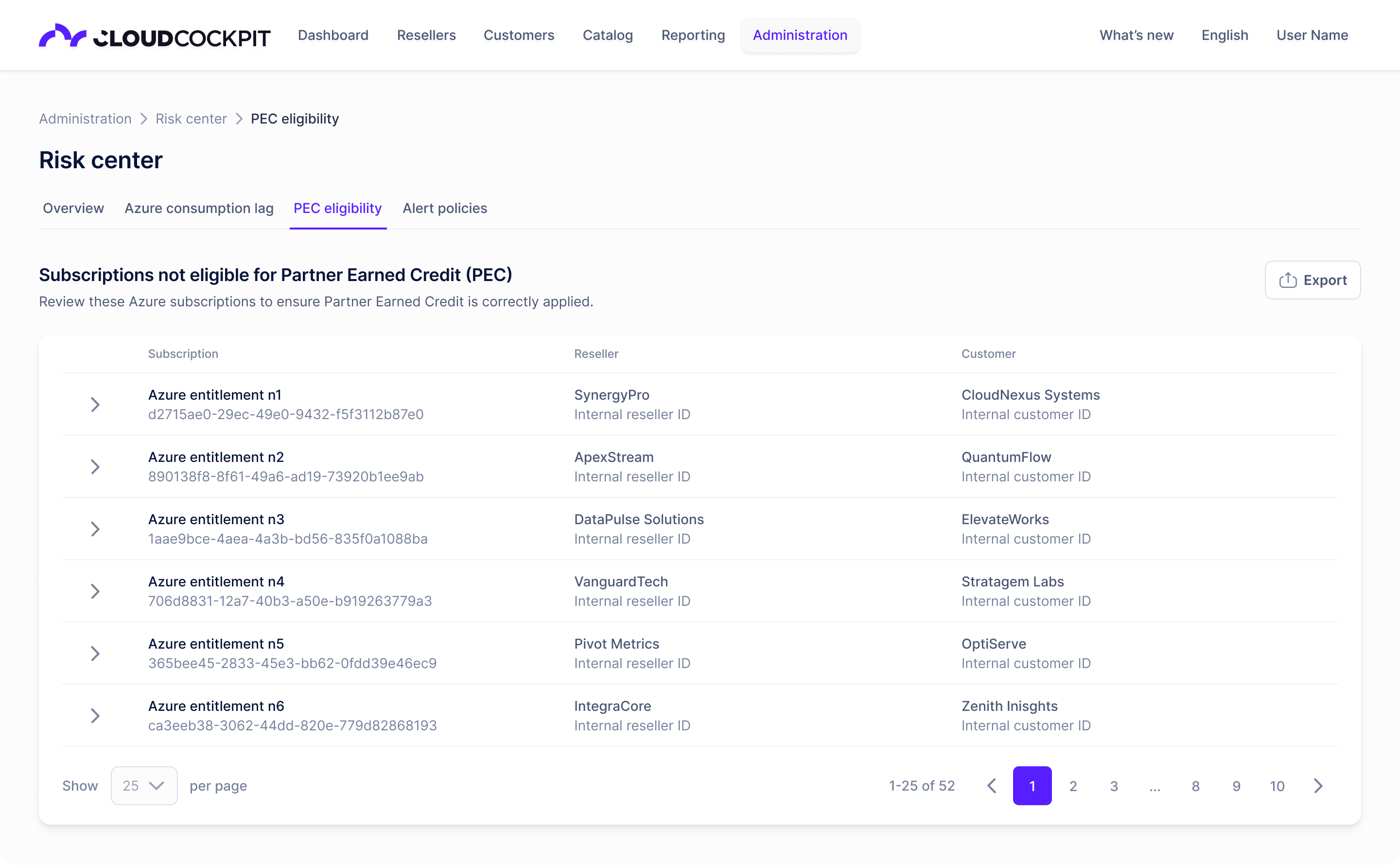This screenshot has height=865, width=1400.
Task: Open the 25 per page dropdown
Action: coord(144,785)
